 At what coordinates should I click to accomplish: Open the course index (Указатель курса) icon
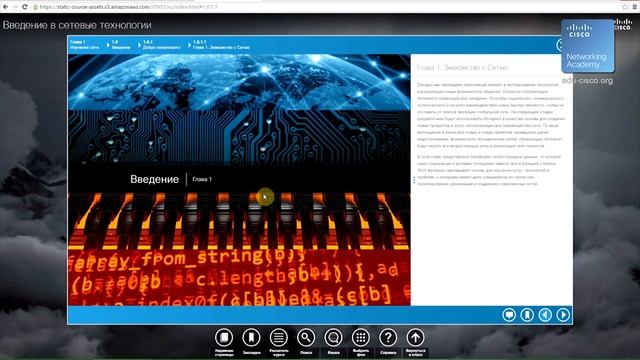pos(278,338)
